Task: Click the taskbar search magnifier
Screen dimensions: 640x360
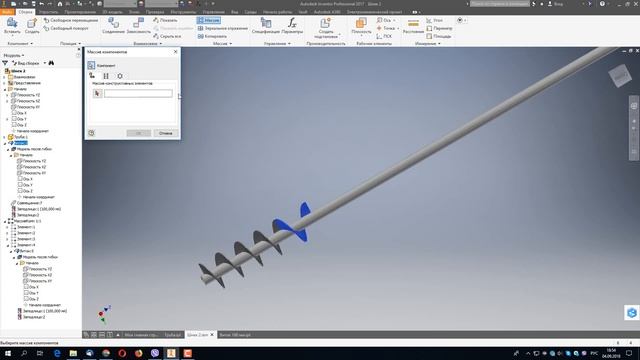Action: pyautogui.click(x=24, y=353)
